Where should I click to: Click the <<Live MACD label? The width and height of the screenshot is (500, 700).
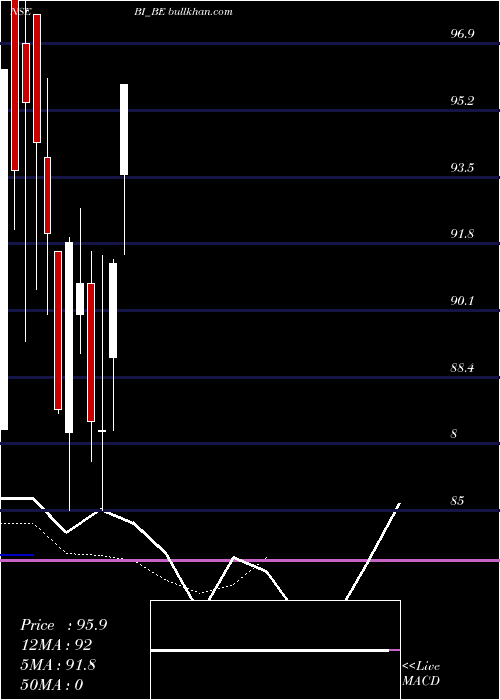421,673
